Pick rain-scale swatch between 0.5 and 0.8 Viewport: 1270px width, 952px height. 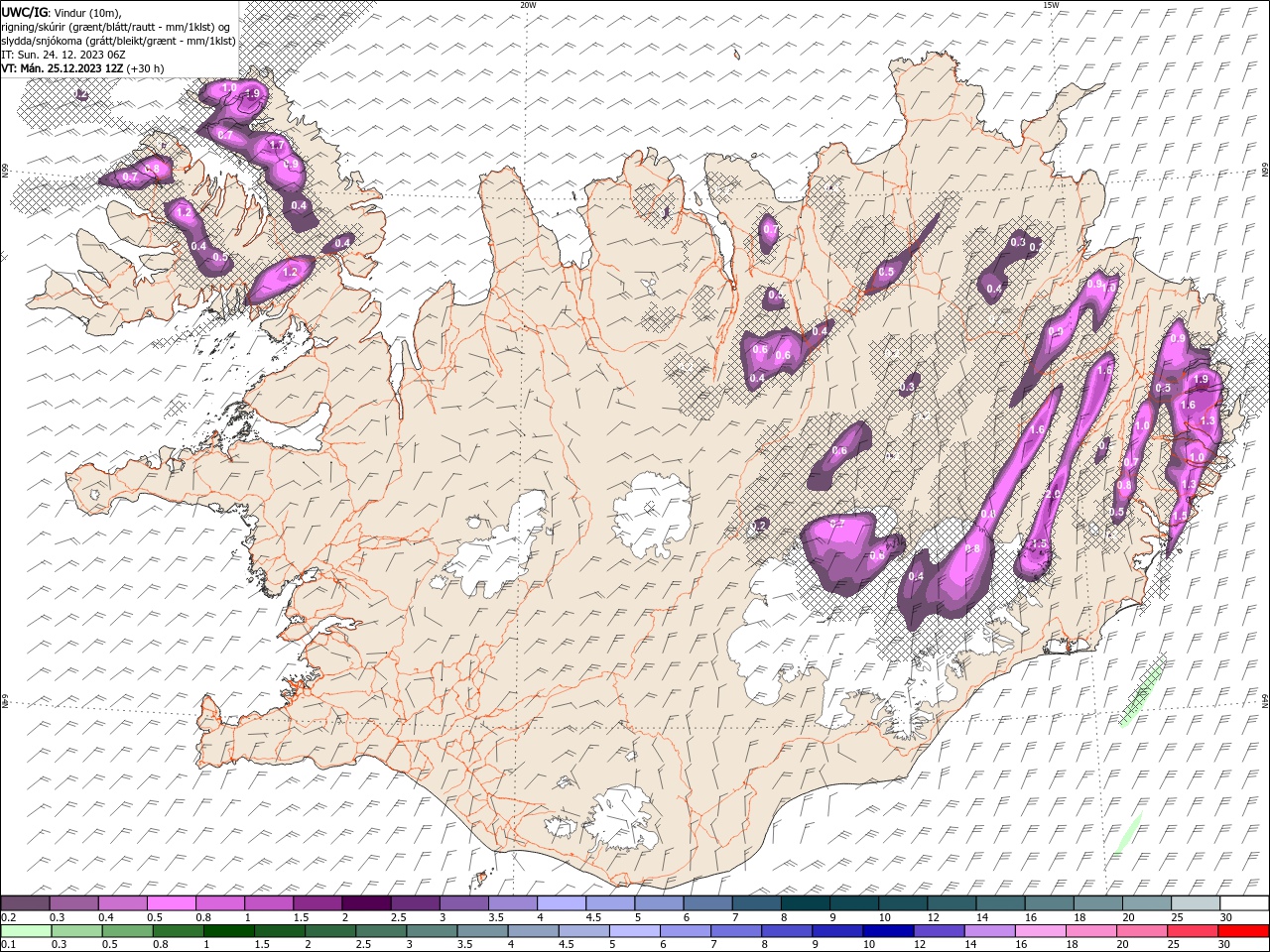(x=127, y=931)
